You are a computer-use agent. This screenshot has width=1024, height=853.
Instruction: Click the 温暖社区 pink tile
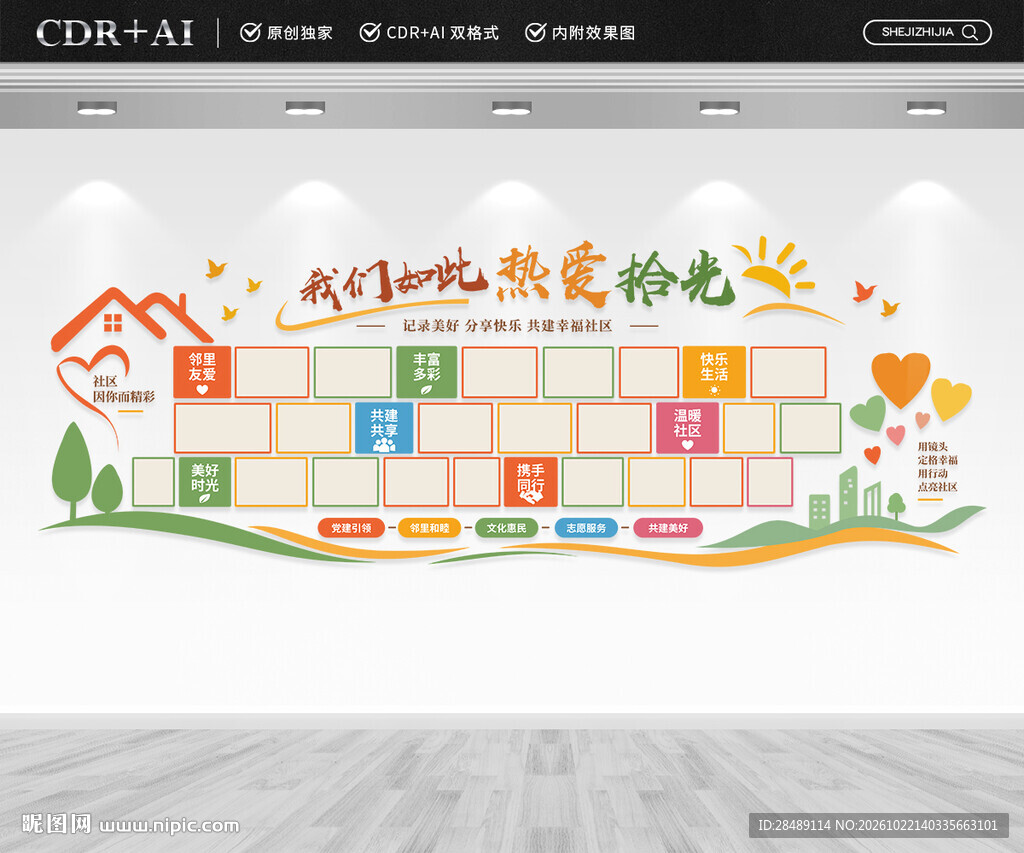tap(687, 428)
